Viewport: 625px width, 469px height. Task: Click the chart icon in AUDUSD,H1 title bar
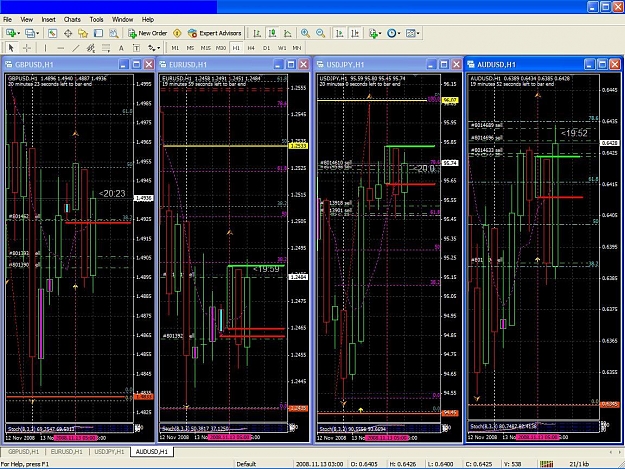click(x=471, y=65)
